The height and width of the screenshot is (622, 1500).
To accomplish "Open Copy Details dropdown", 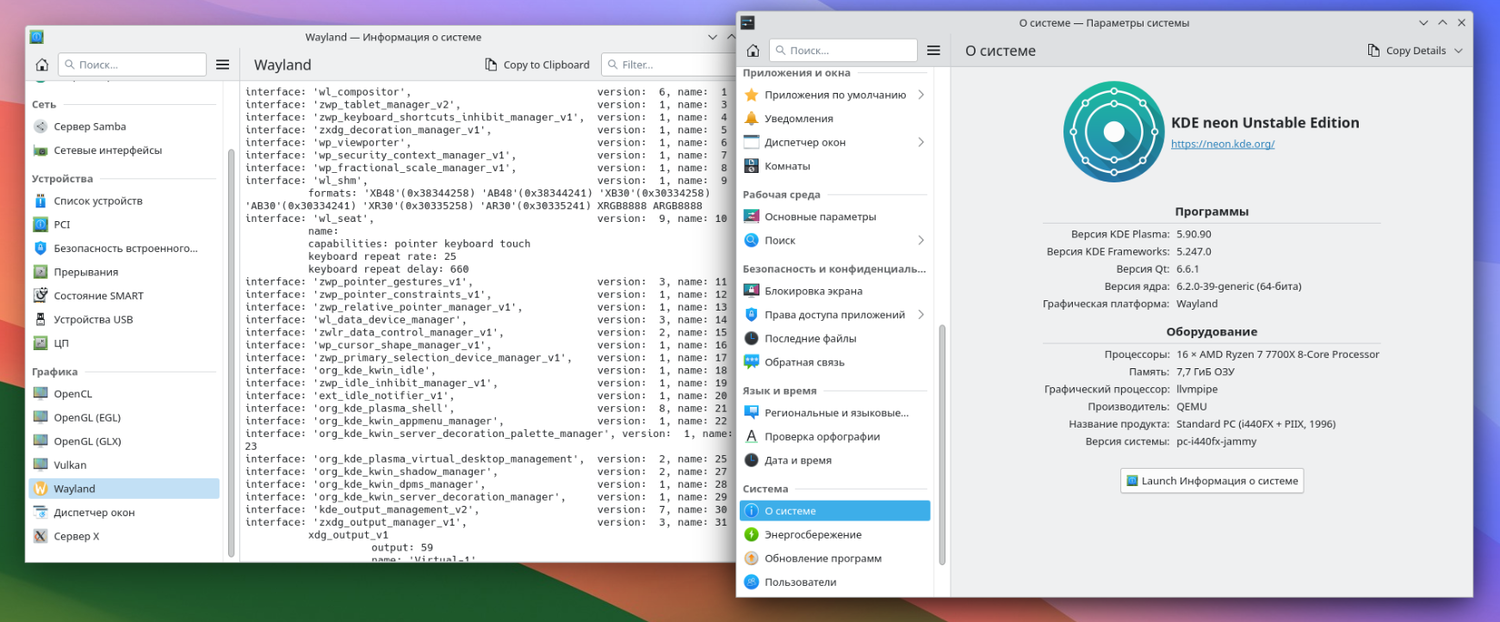I will coord(1415,50).
